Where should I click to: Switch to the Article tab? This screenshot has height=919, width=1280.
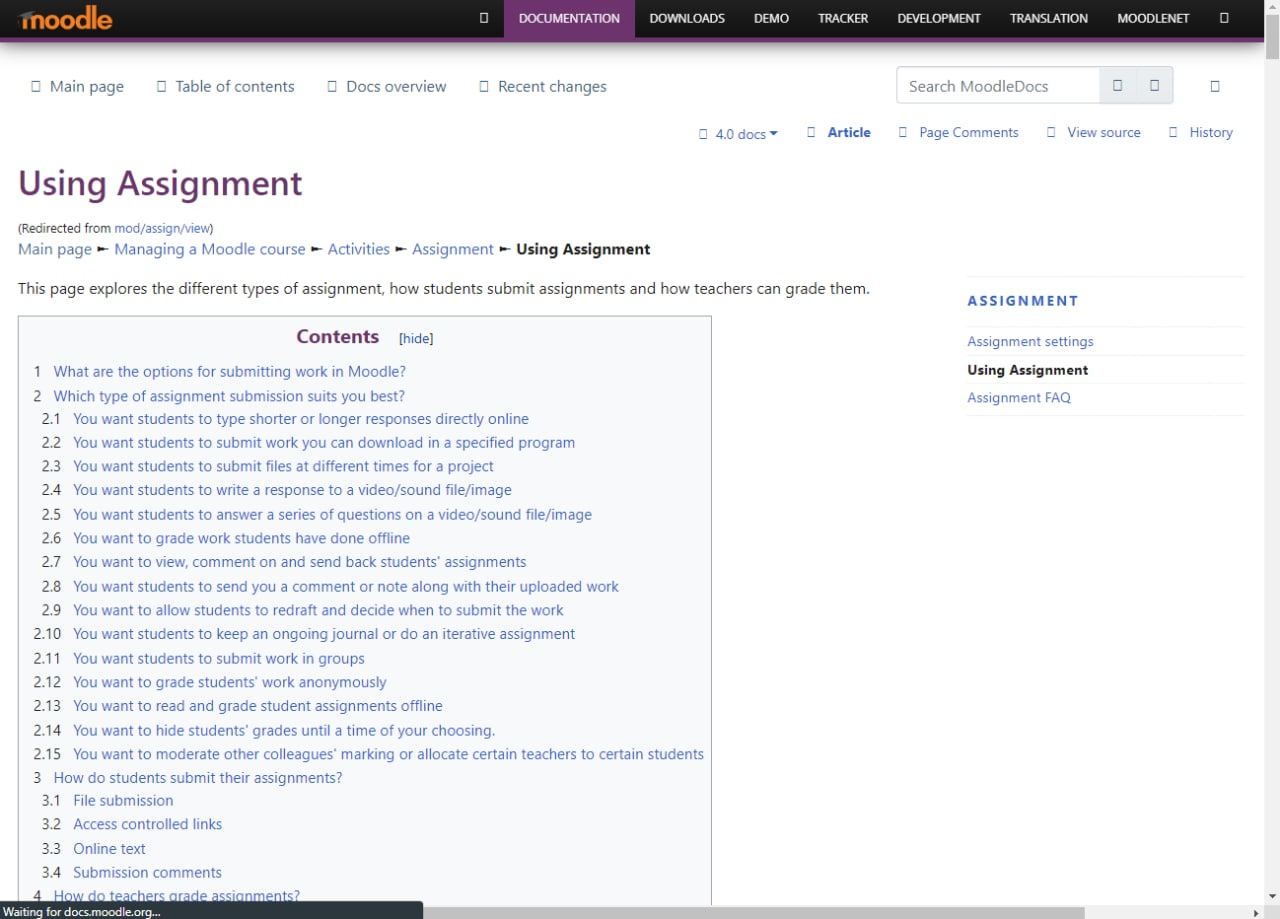coord(849,132)
